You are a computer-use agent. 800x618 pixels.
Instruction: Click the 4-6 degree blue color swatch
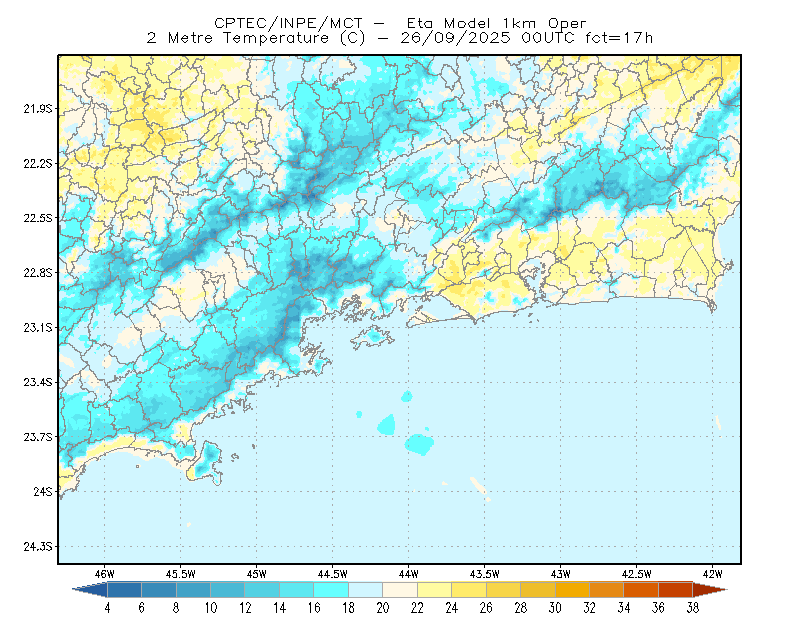point(124,589)
